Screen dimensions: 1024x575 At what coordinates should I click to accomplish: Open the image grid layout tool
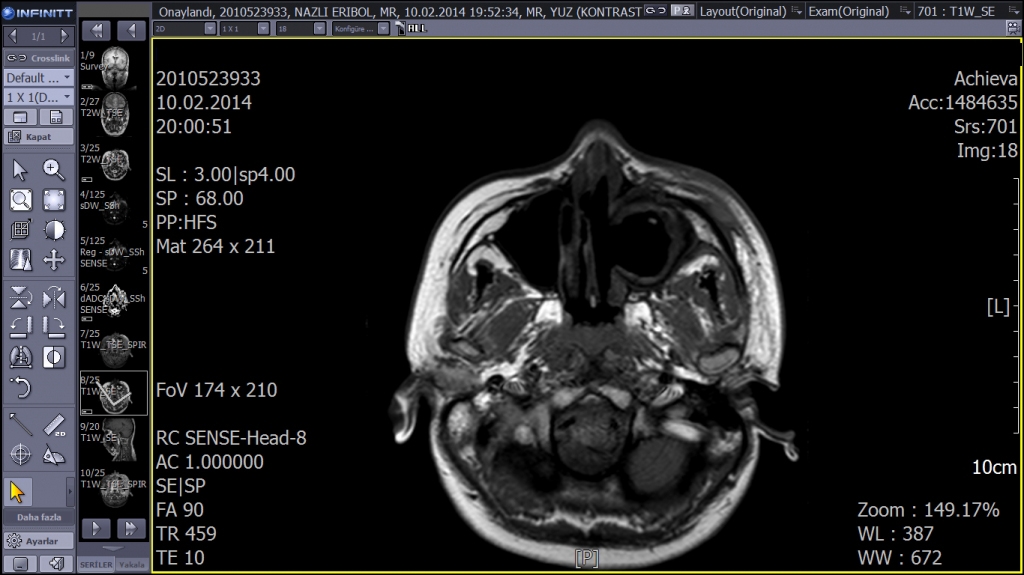point(20,230)
